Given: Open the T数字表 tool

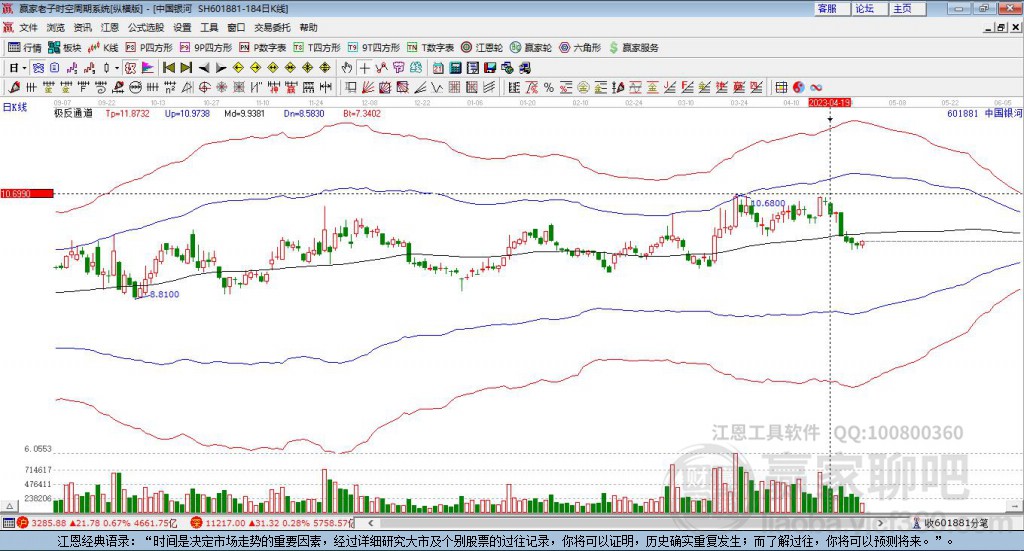Looking at the screenshot, I should click(x=430, y=48).
